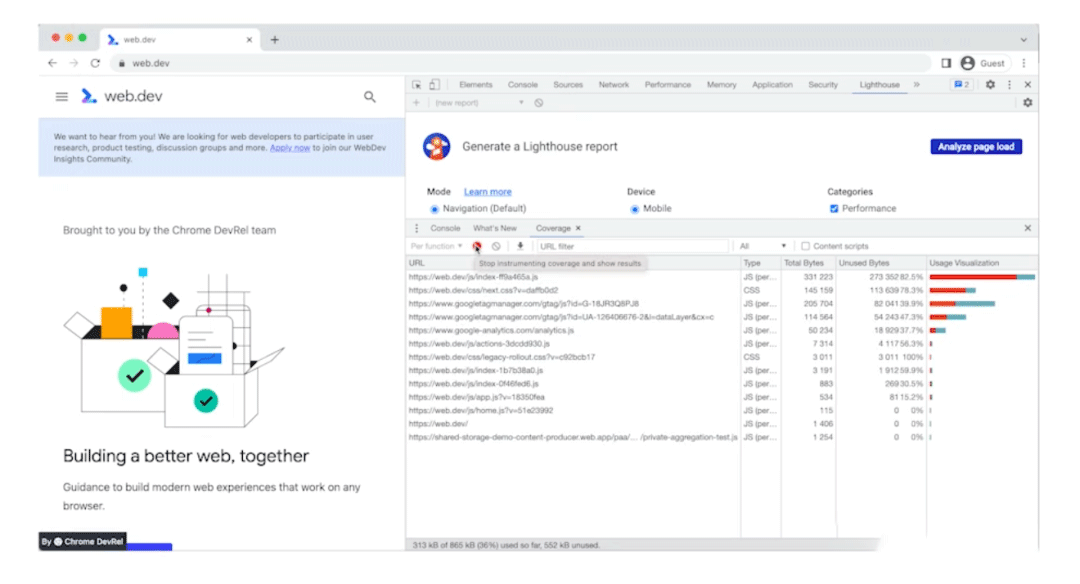
Task: Click the web.dev address bar
Action: (x=523, y=63)
